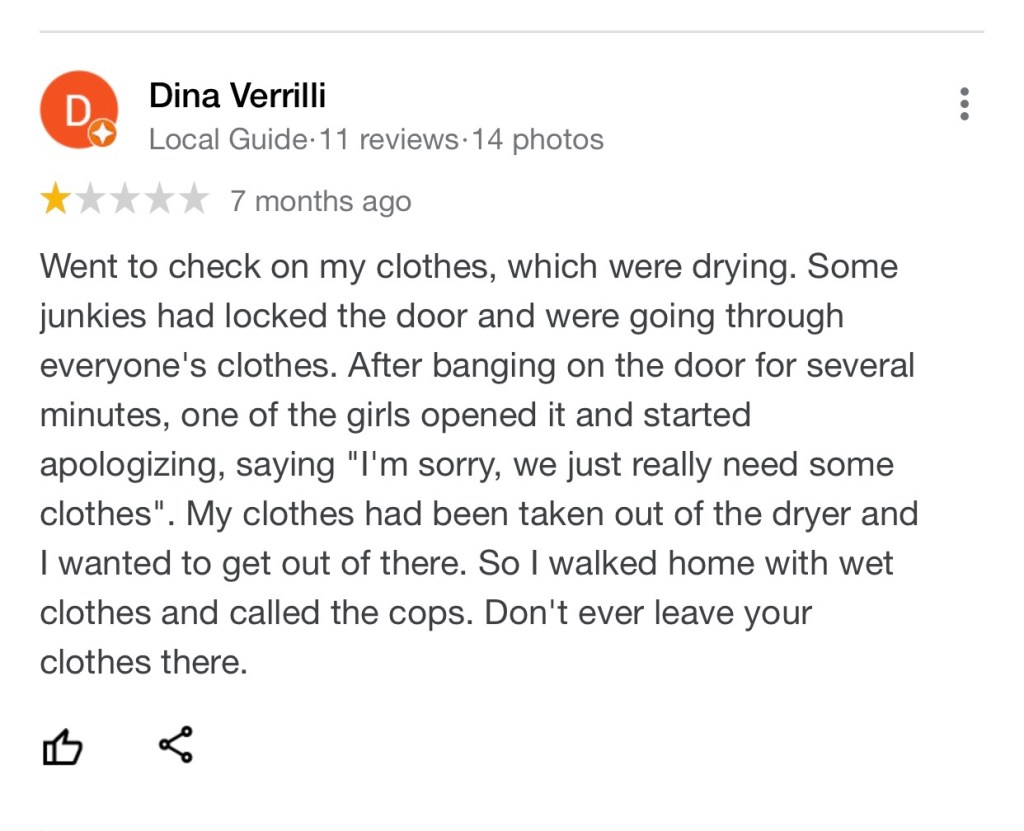Click the orange D profile avatar
This screenshot has height=831, width=1024.
tap(77, 109)
